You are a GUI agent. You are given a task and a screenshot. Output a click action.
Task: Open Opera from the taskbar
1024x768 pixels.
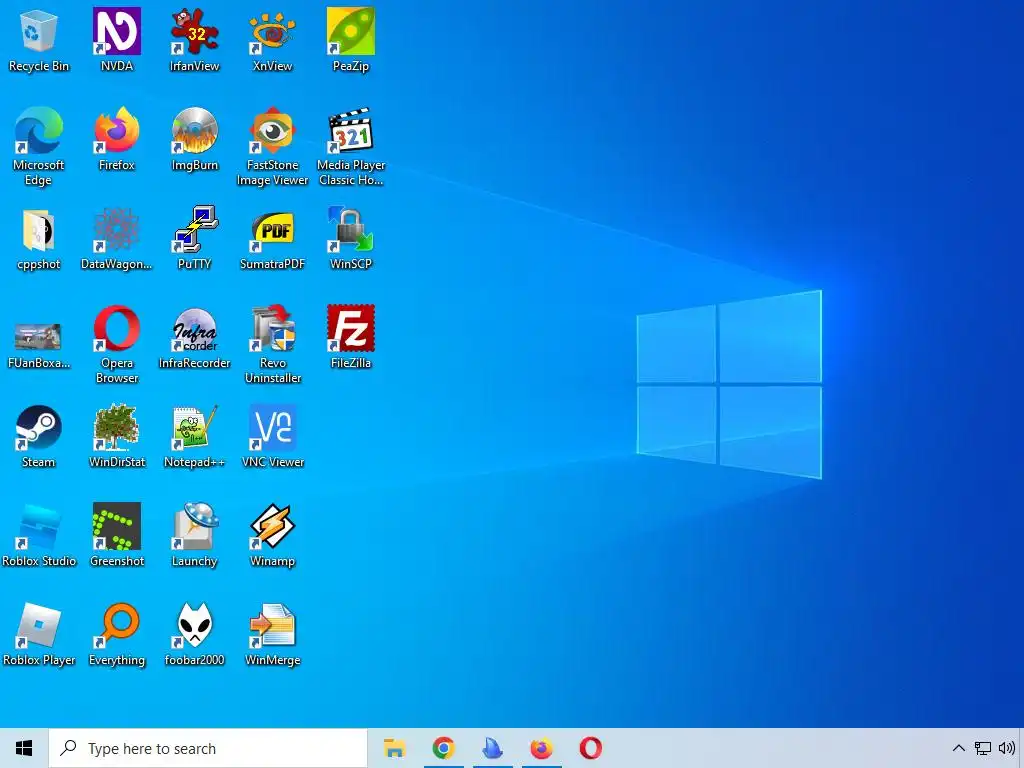click(590, 748)
